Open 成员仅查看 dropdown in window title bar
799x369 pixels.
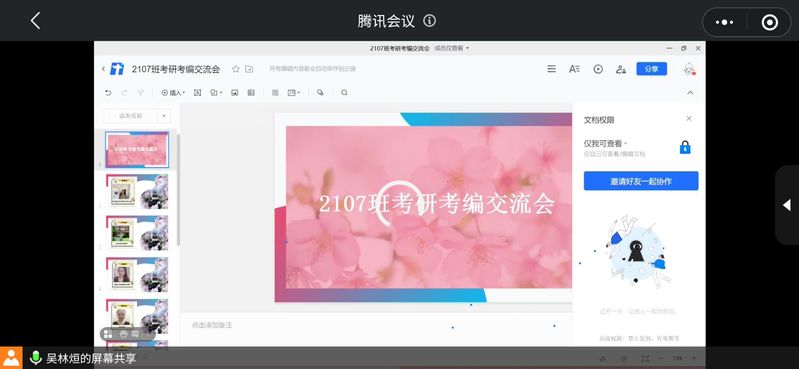point(451,48)
